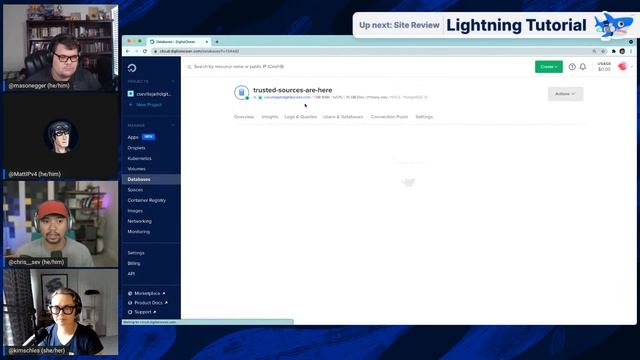Open Networking in sidebar

click(x=140, y=221)
